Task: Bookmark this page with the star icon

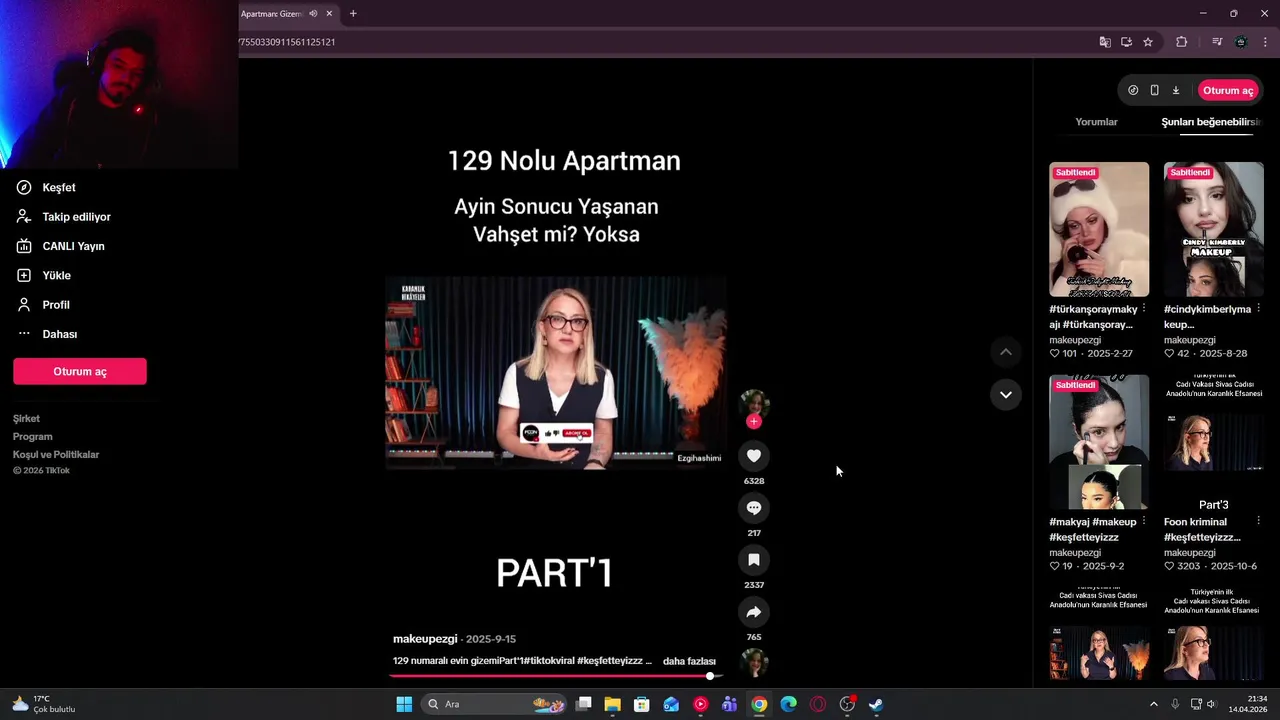Action: tap(1148, 42)
